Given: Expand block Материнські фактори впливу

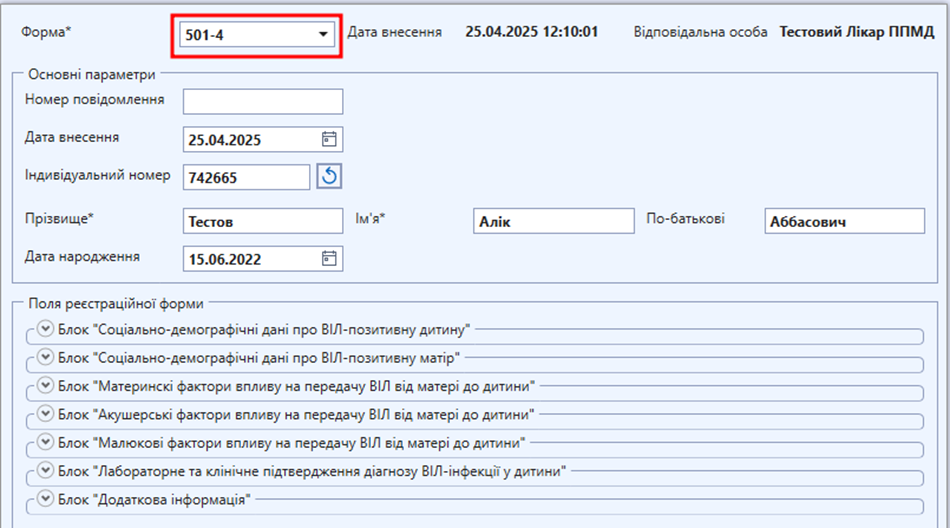Looking at the screenshot, I should 45,384.
